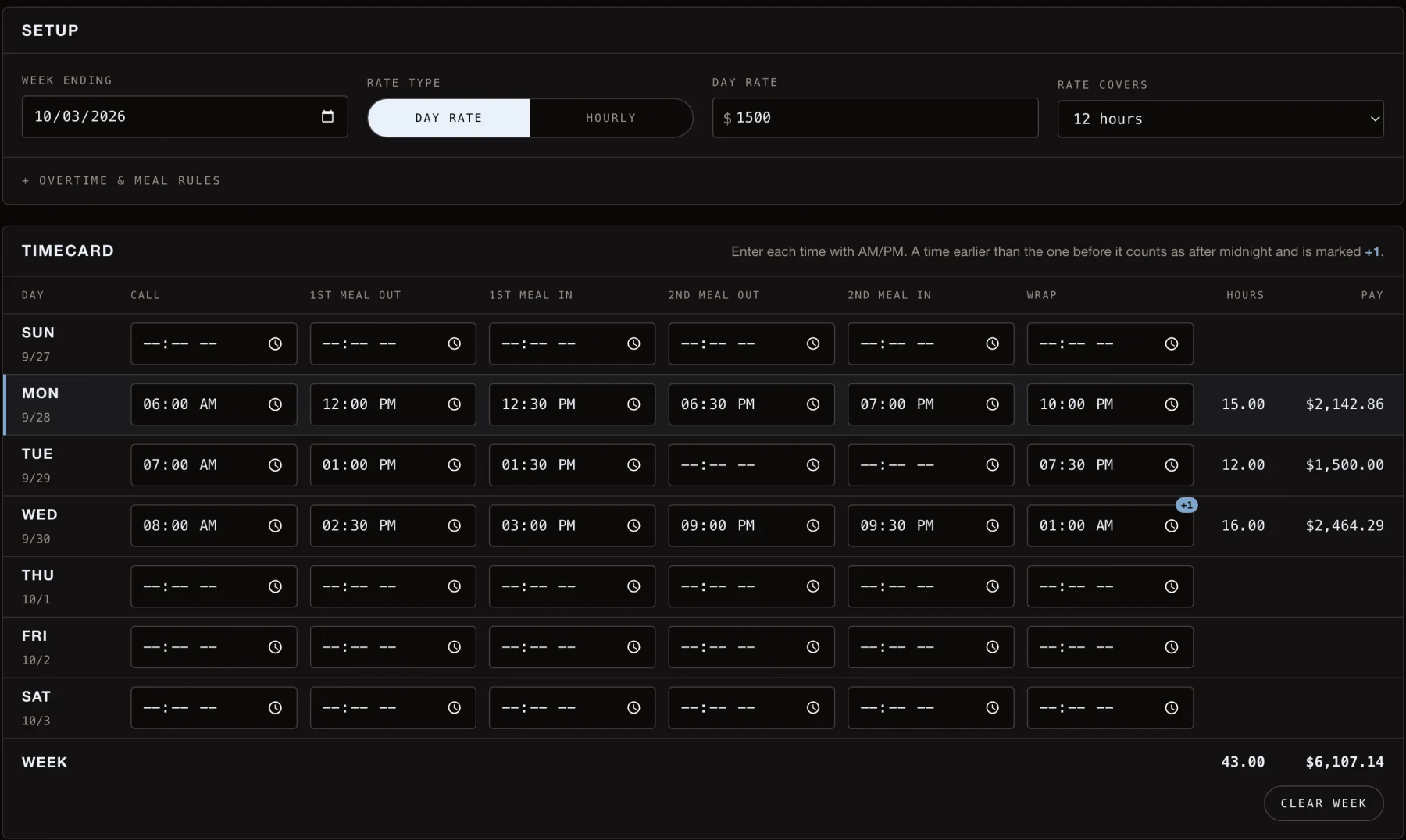Screen dimensions: 1406x840
Task: Click the Week Ending date field
Action: 184,116
